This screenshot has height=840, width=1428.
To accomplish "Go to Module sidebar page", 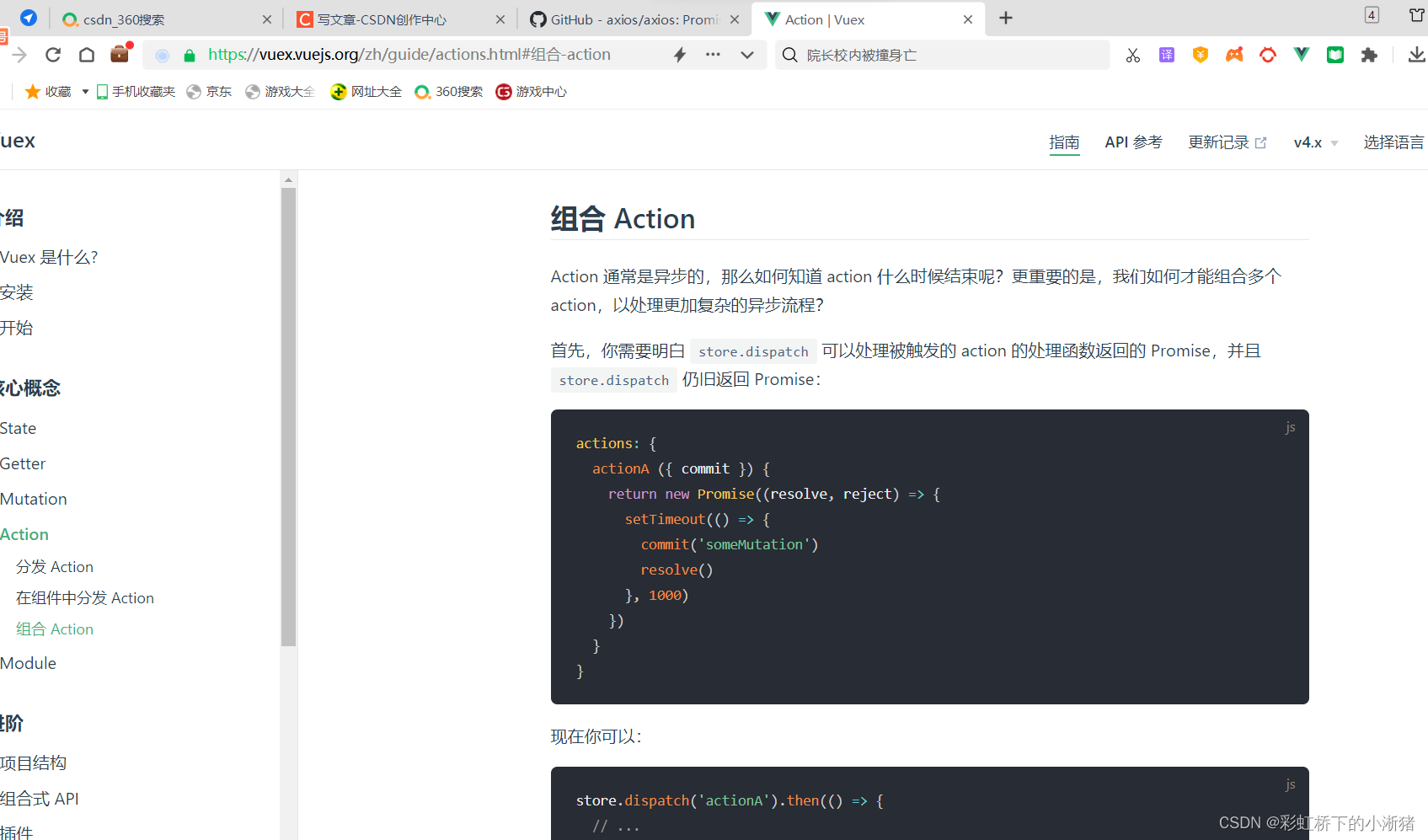I will (x=28, y=663).
